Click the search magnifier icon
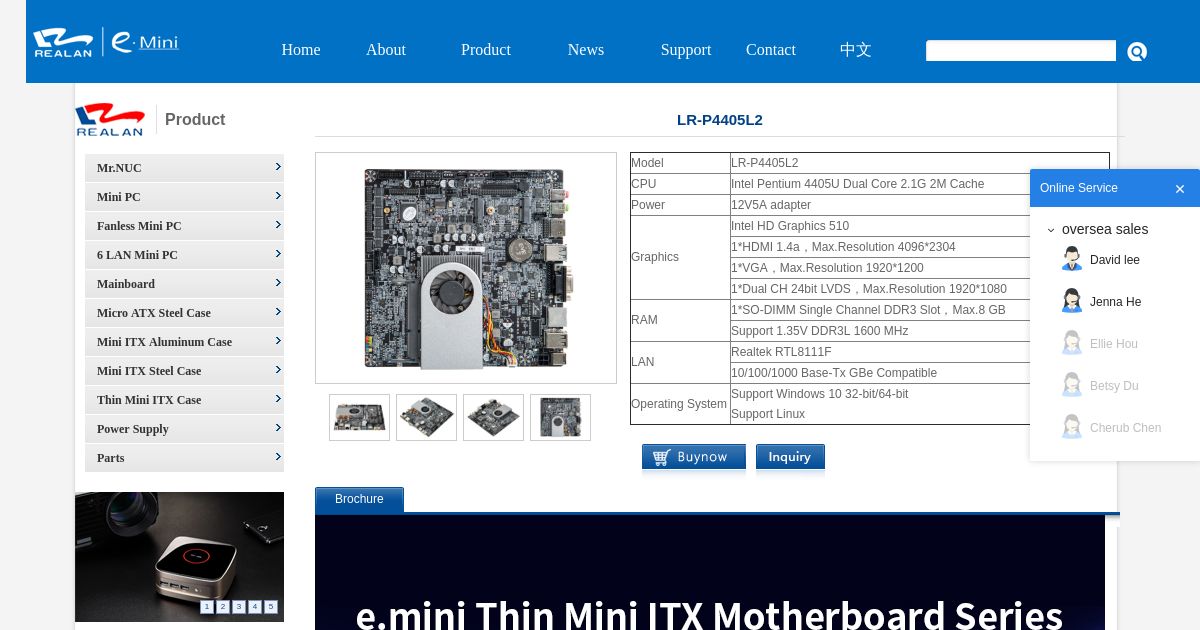This screenshot has height=630, width=1200. (1137, 51)
